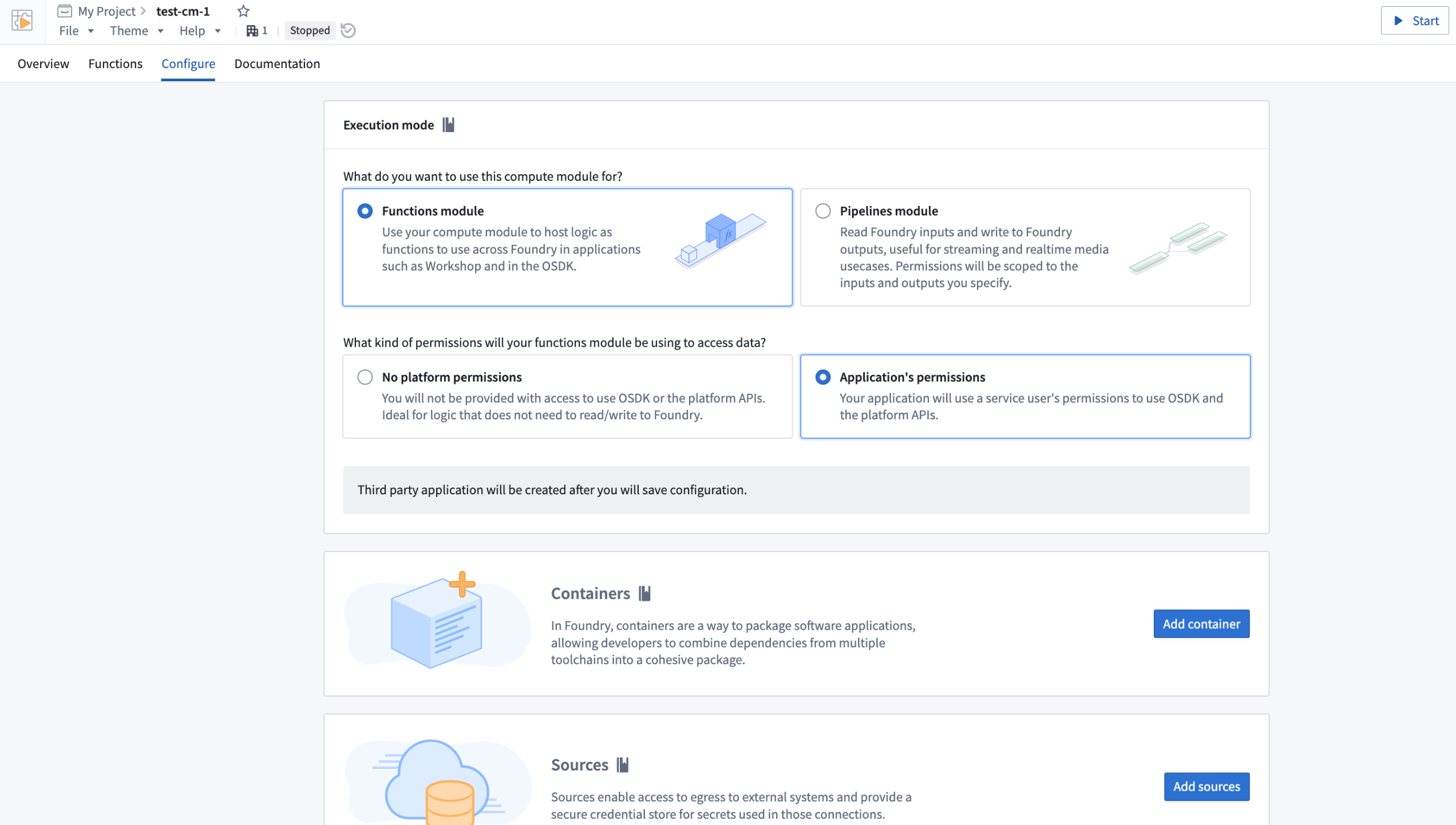Open the Theme menu dropdown

tap(137, 30)
